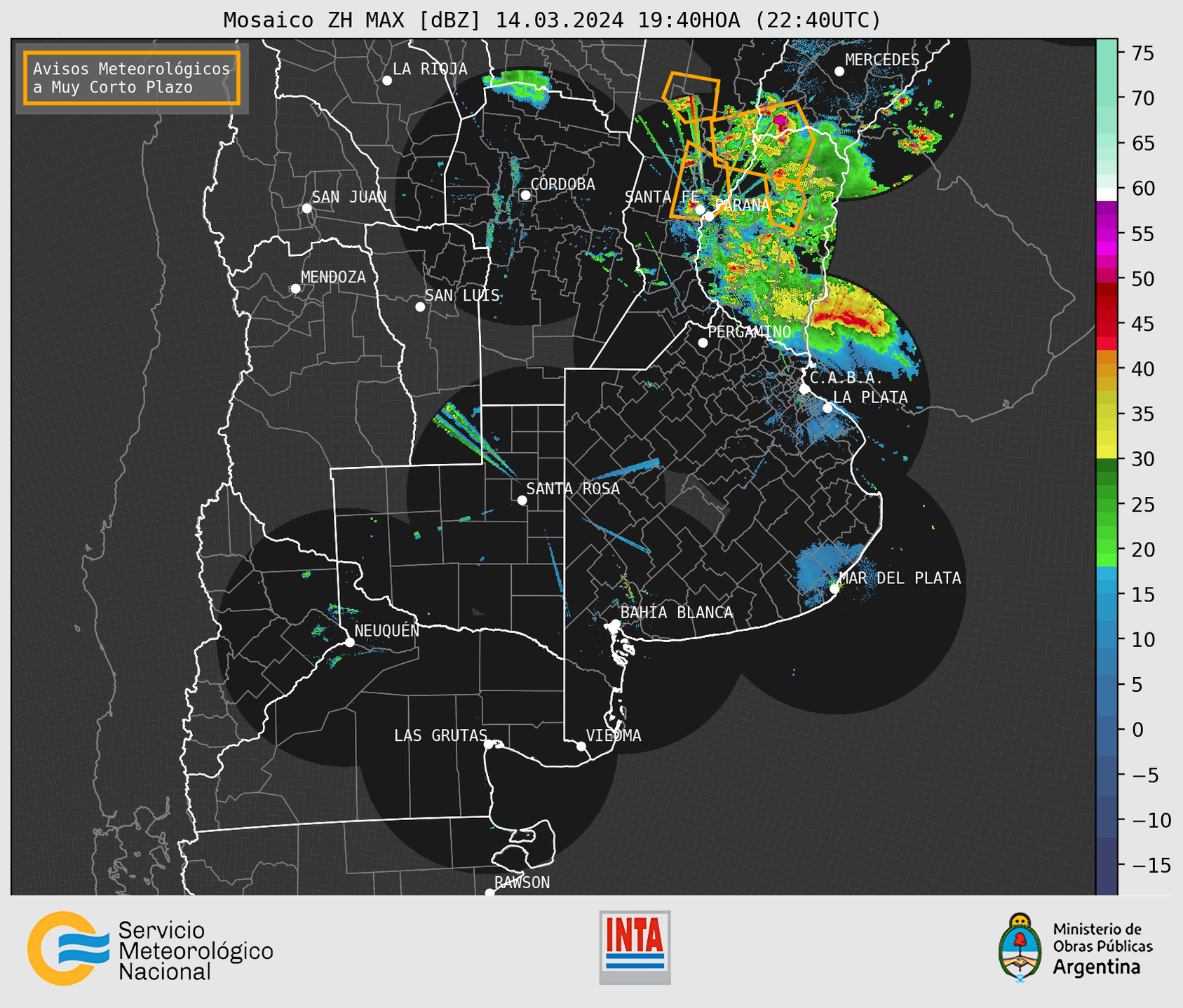The width and height of the screenshot is (1183, 1008).
Task: Click the green 25 dBZ color band
Action: (x=1107, y=505)
